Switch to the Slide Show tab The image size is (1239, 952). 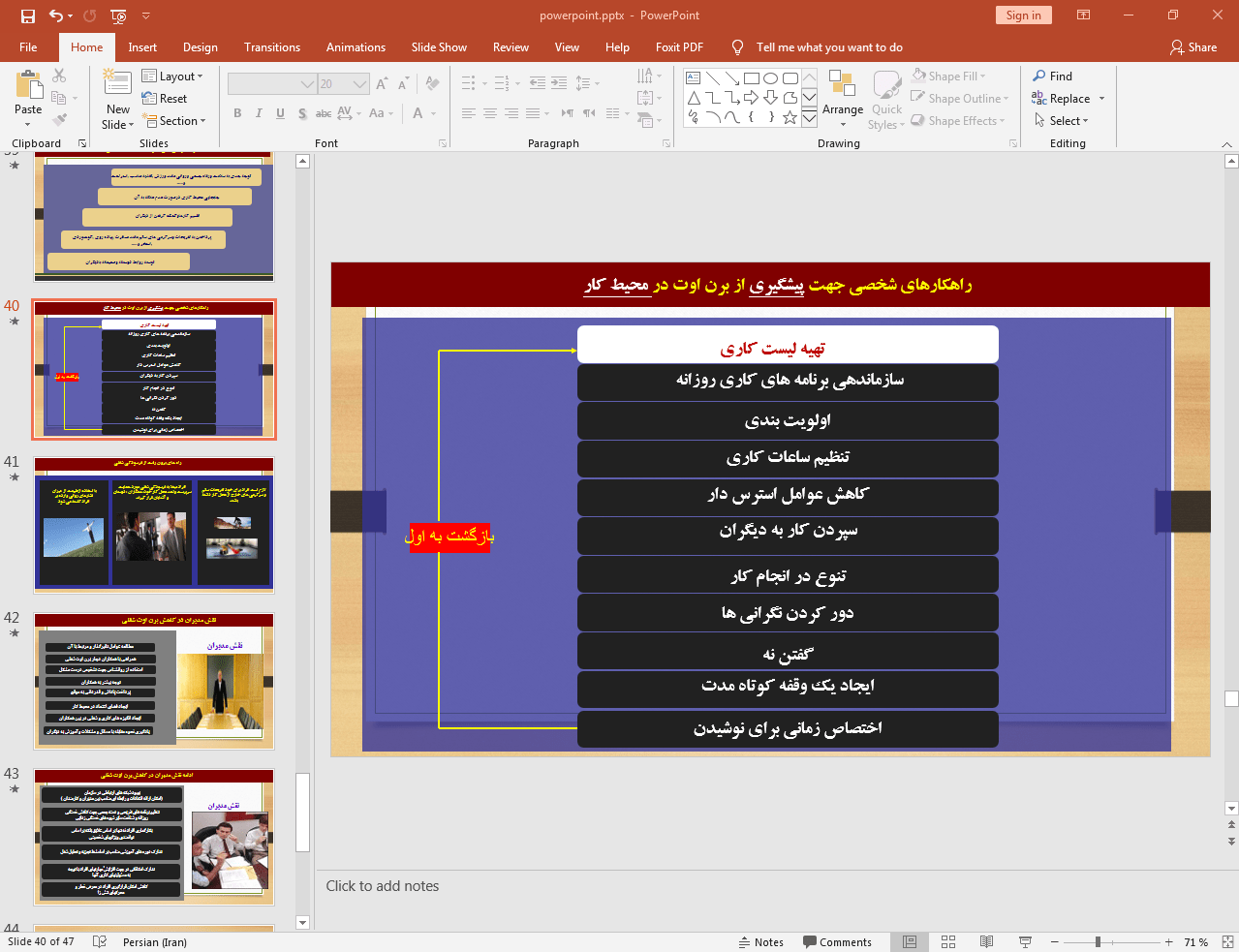point(439,46)
